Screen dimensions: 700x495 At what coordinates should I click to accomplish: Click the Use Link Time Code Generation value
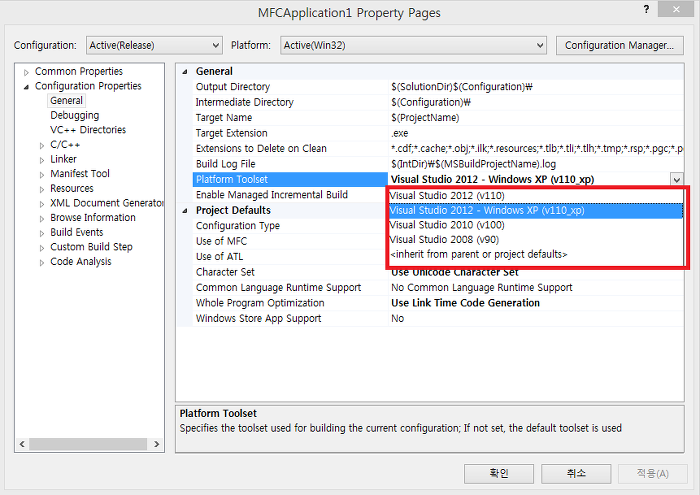click(x=465, y=303)
